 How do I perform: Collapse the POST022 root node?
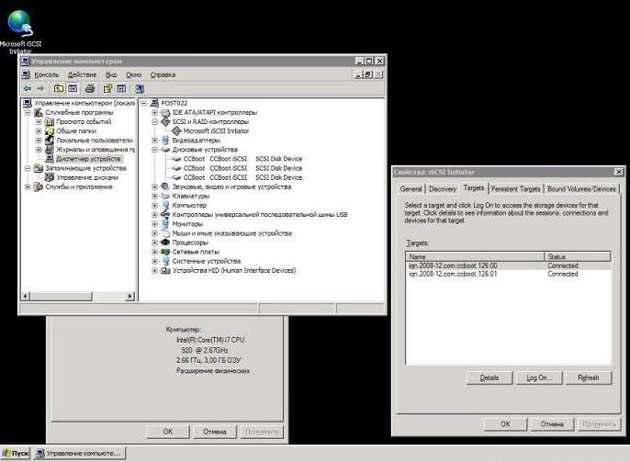144,103
